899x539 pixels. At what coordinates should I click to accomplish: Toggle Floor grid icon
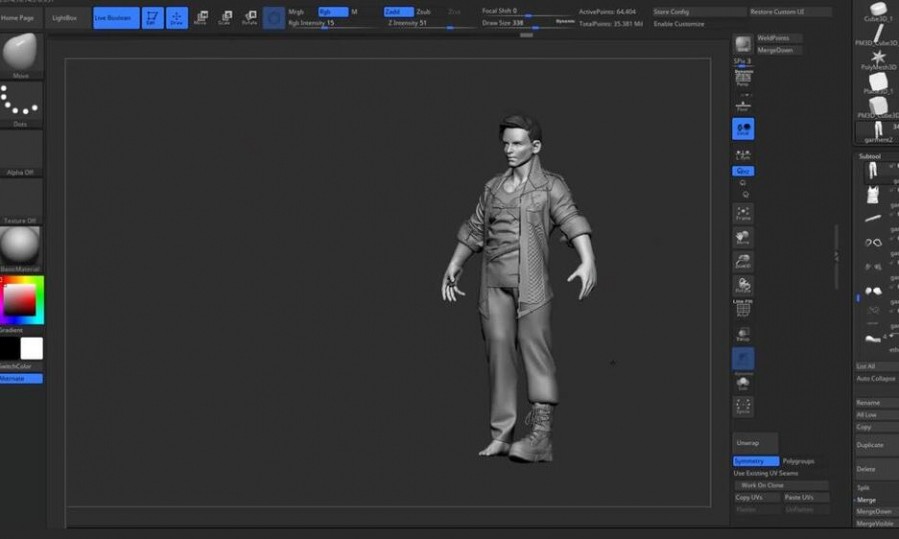click(743, 105)
